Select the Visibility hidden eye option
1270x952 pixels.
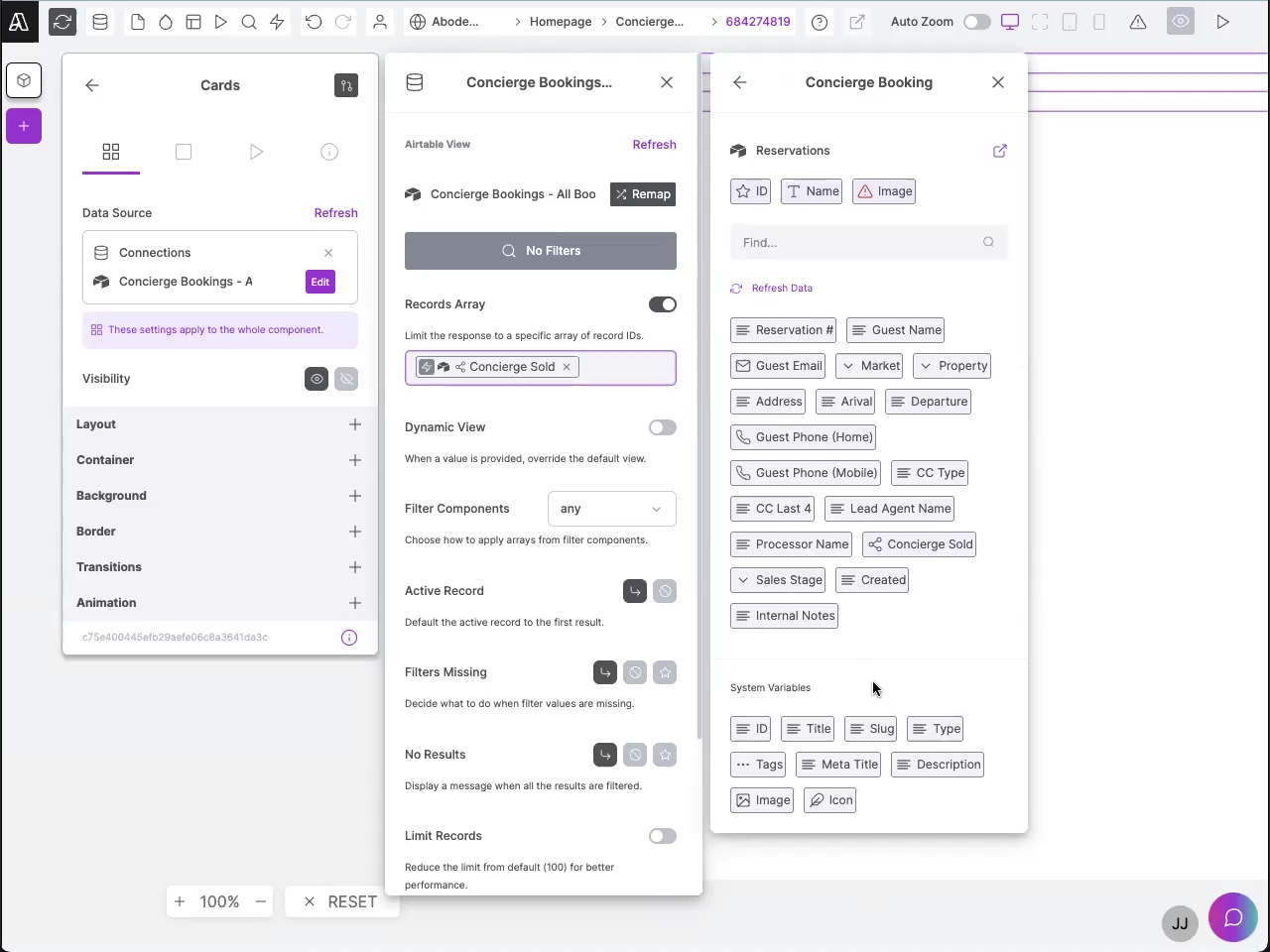(346, 379)
